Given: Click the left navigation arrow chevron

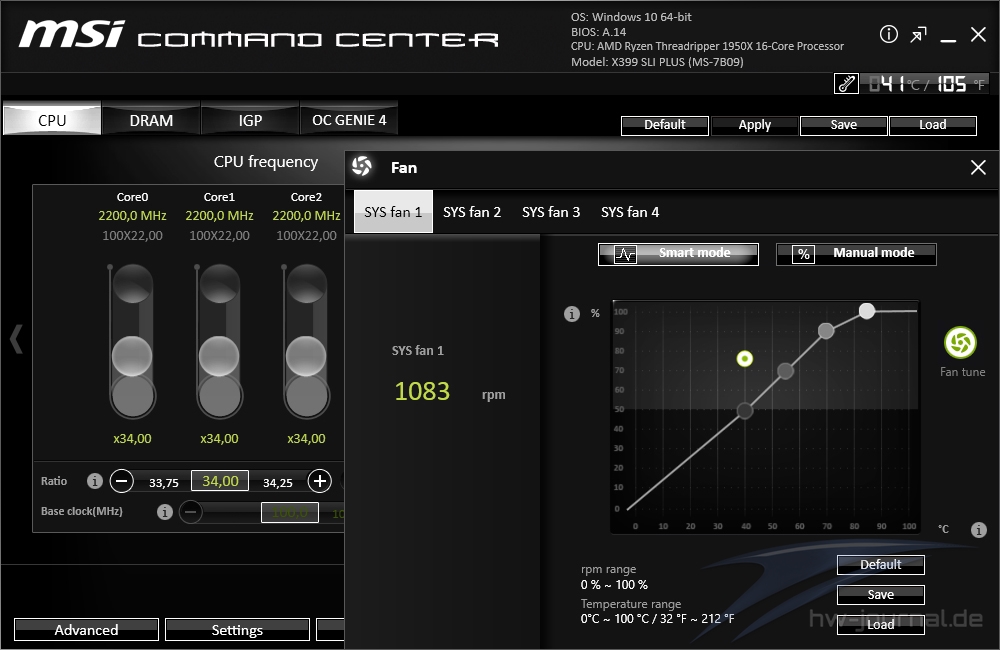Looking at the screenshot, I should (x=17, y=339).
